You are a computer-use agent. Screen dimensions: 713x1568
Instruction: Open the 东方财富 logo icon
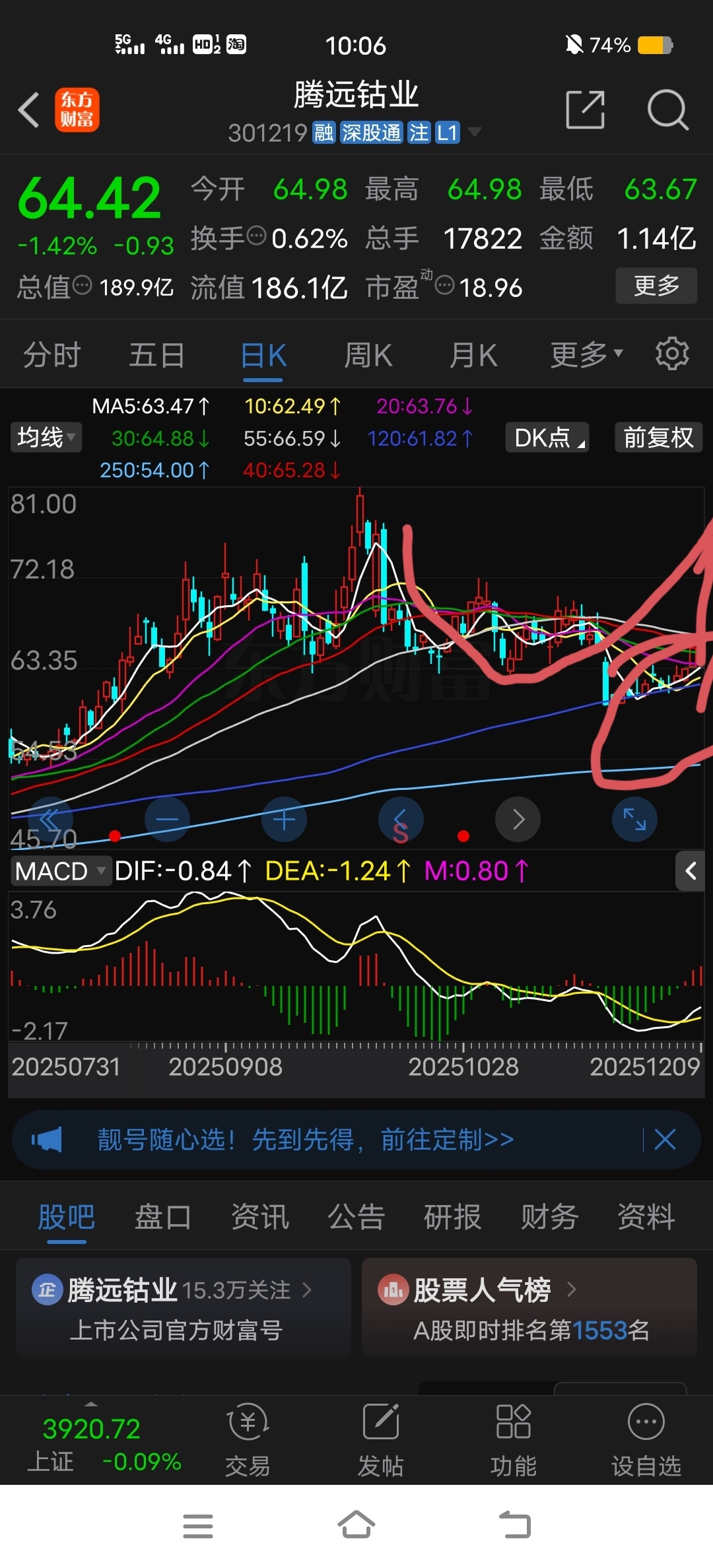(x=77, y=110)
